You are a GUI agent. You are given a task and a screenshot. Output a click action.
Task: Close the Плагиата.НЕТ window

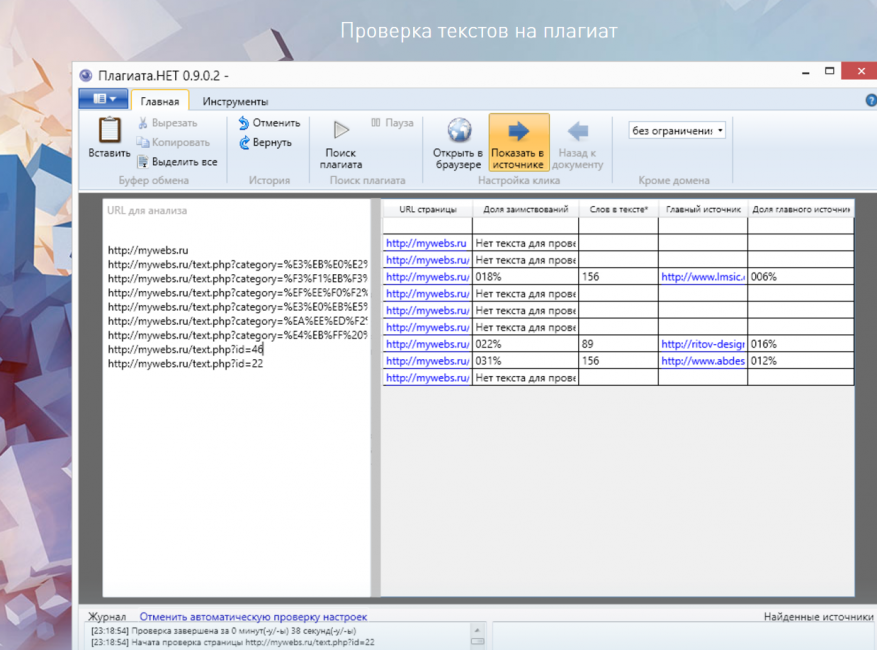click(x=861, y=71)
